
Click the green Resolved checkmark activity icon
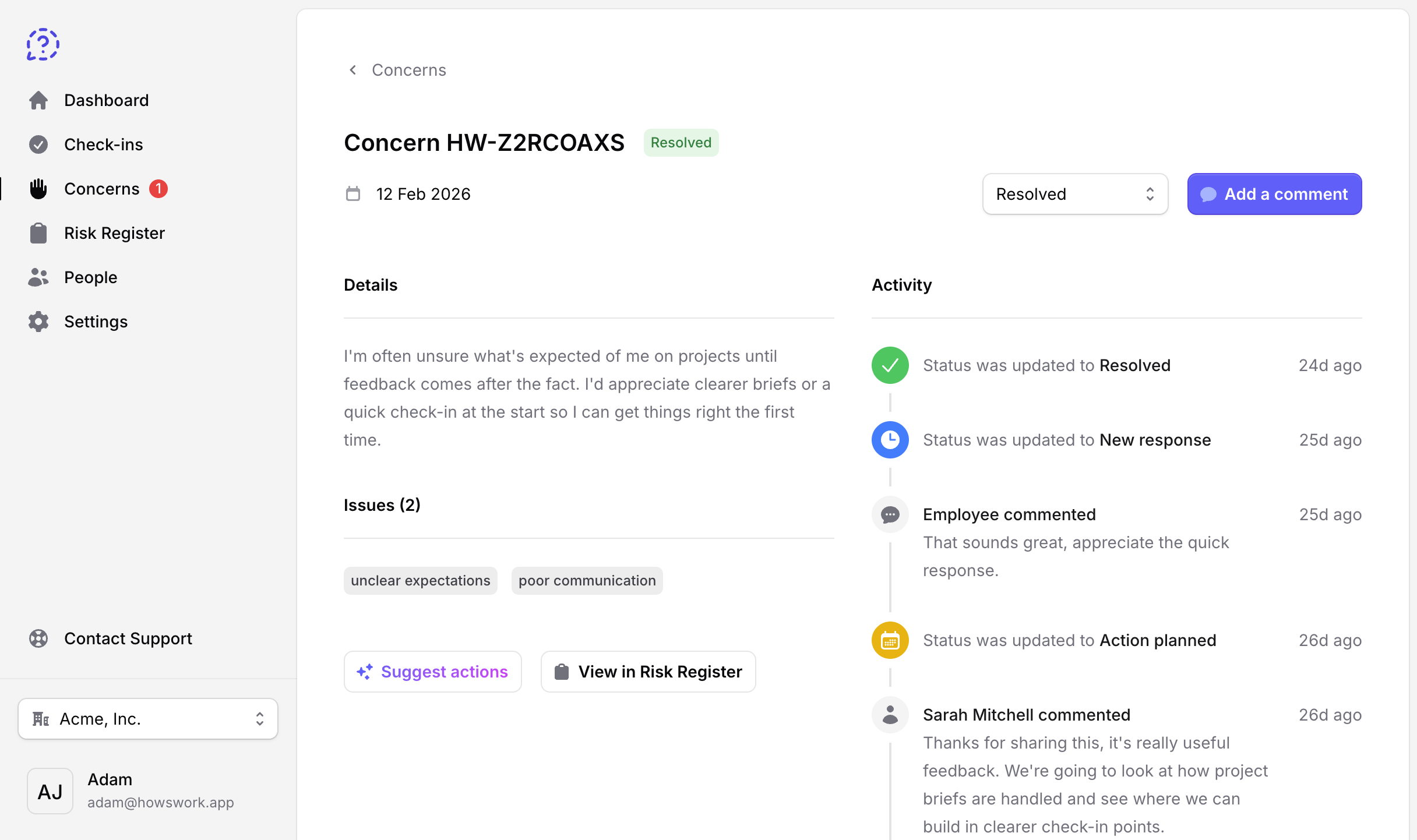click(890, 365)
